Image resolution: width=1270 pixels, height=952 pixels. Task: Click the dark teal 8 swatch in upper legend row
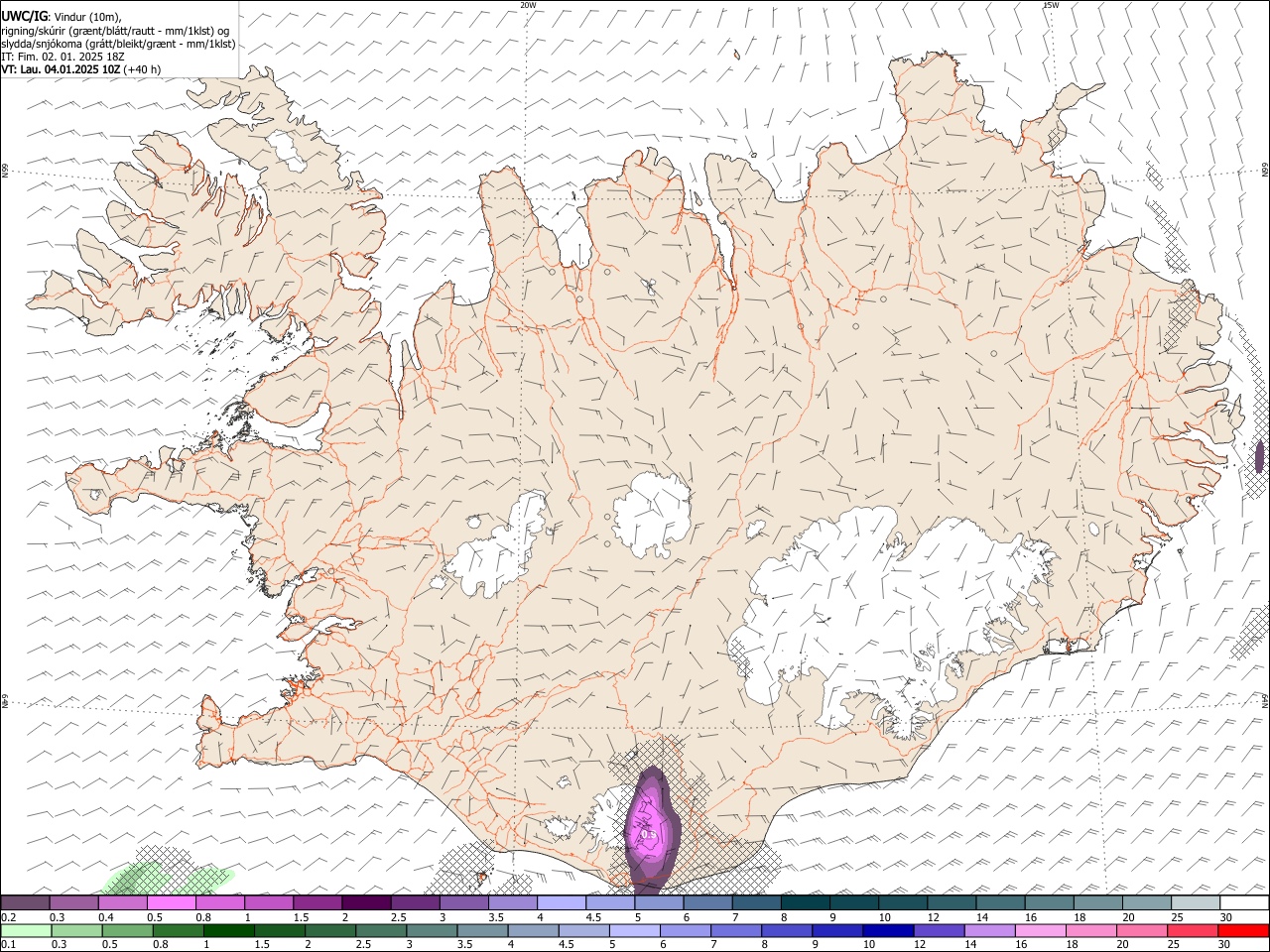tap(806, 902)
